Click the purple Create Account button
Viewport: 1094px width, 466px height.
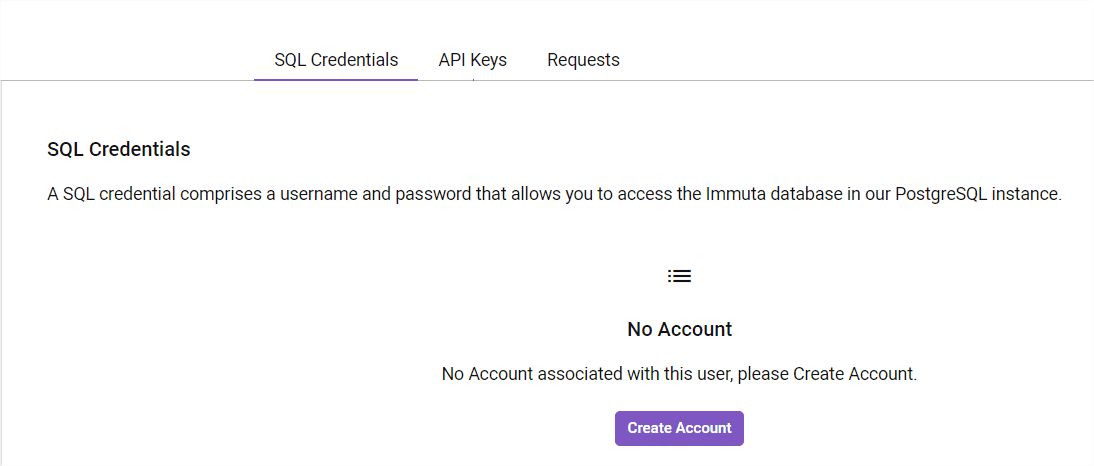click(679, 428)
